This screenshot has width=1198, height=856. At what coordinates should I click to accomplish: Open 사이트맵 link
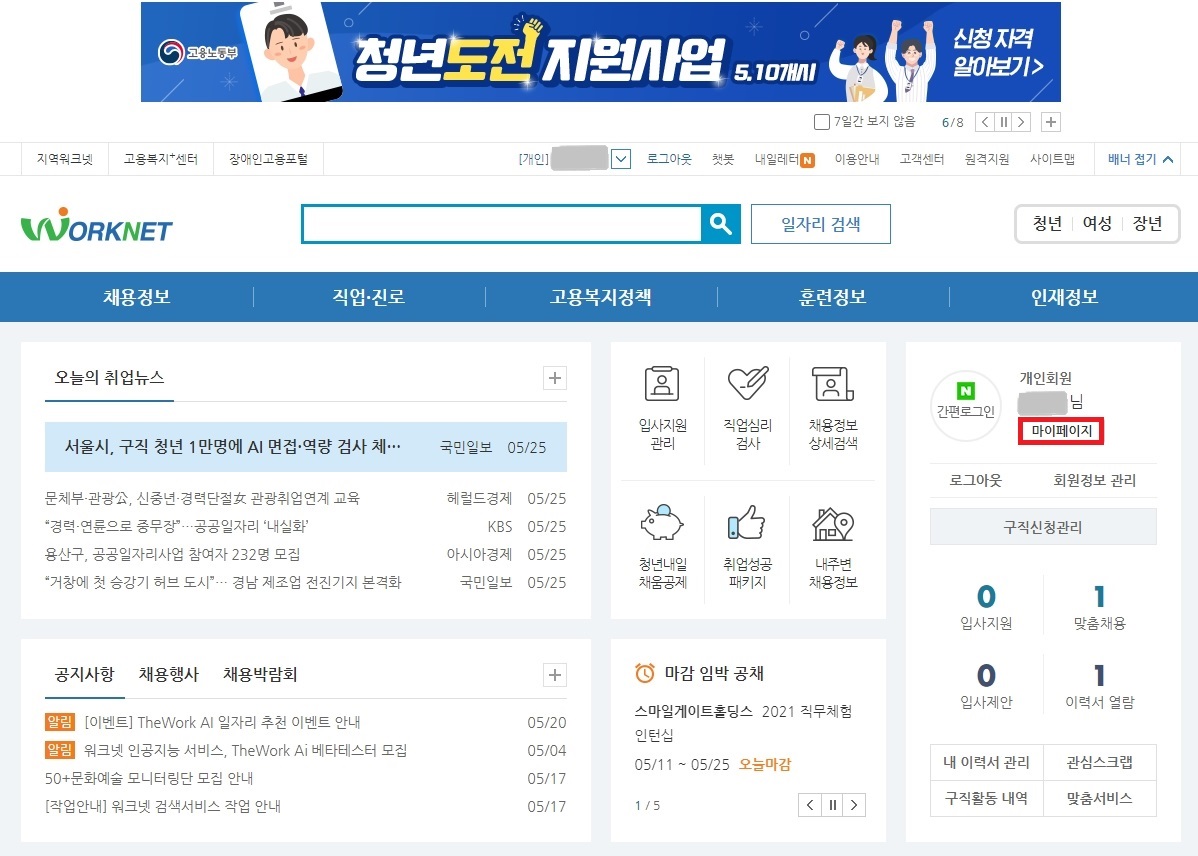pos(1052,159)
